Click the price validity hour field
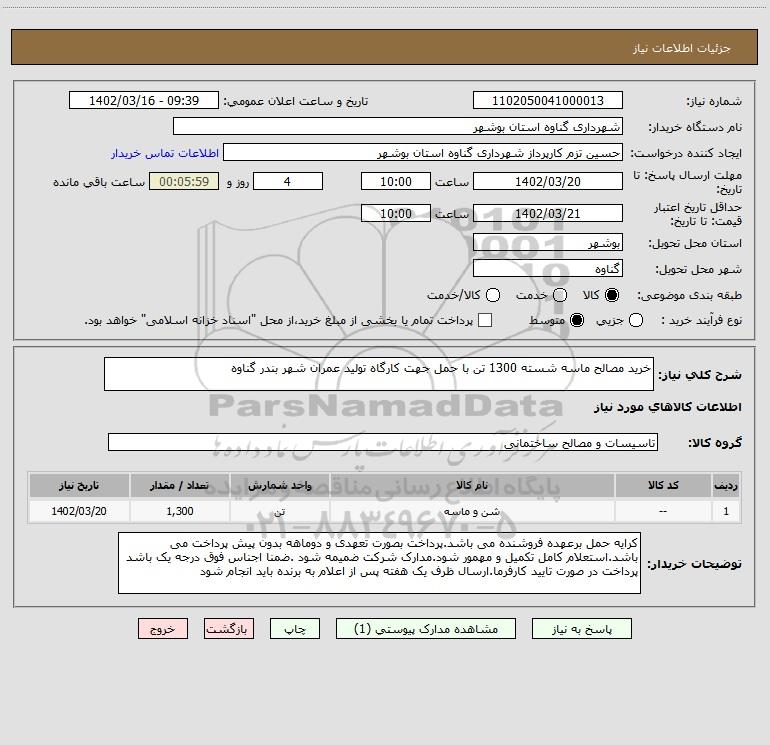770x745 pixels. [396, 213]
